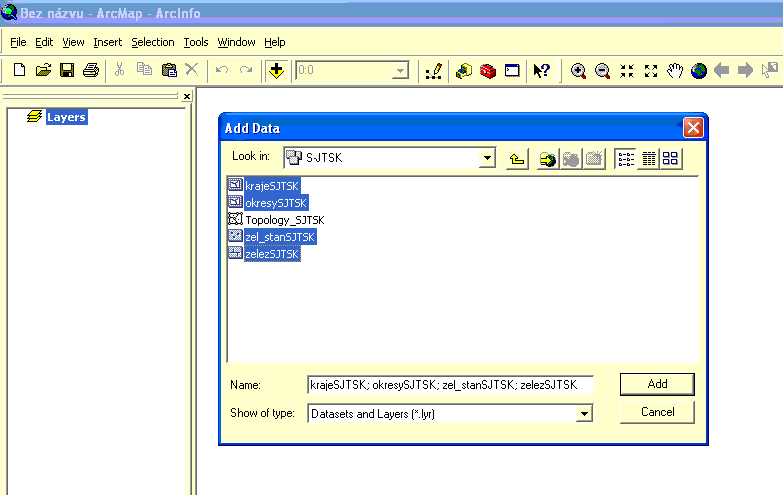Click the Add button
Viewport: 783px width, 495px height.
[x=657, y=384]
